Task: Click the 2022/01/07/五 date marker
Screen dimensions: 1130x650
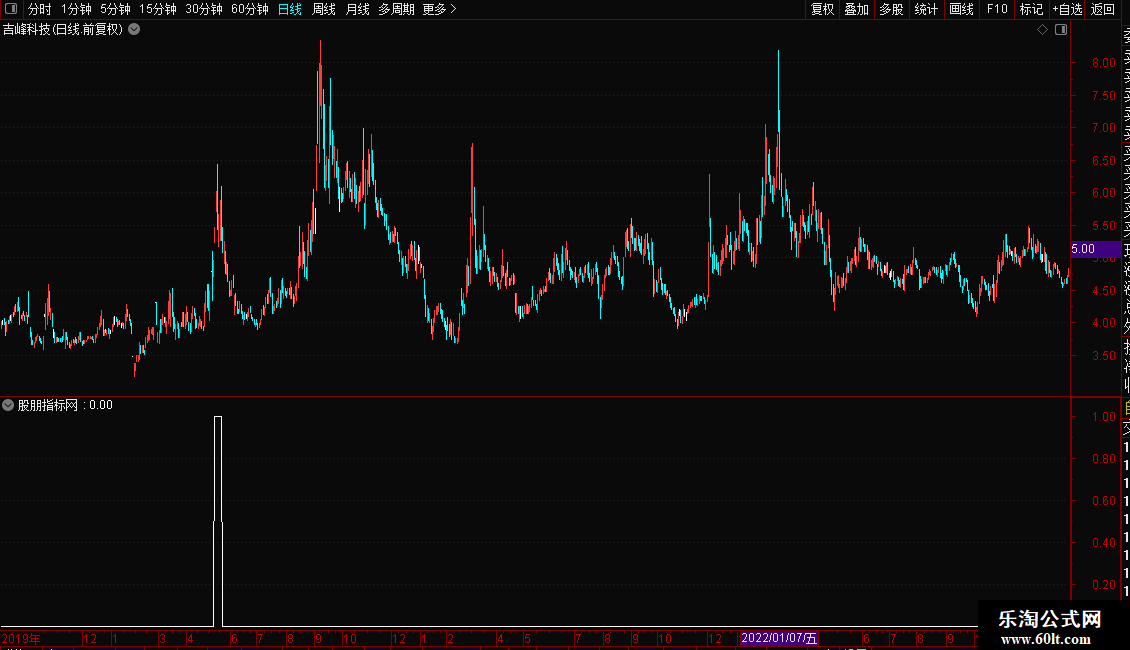Action: (779, 638)
